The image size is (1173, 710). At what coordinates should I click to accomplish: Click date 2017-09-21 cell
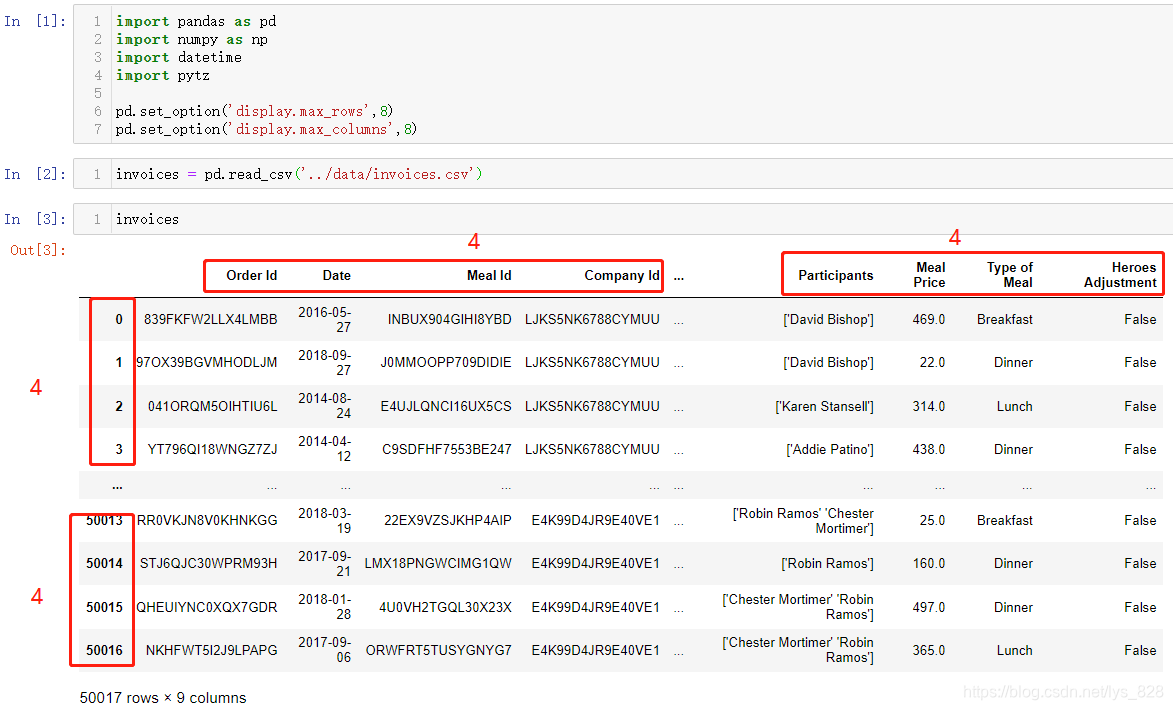click(x=325, y=563)
